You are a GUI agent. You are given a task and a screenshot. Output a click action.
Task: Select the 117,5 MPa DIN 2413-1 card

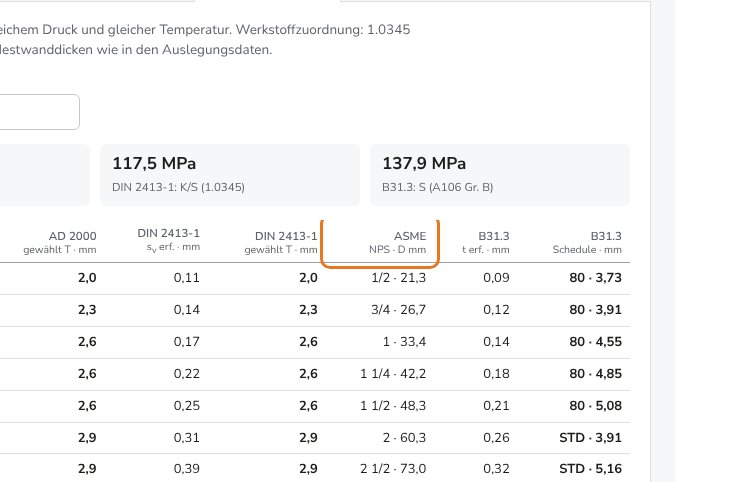point(230,175)
